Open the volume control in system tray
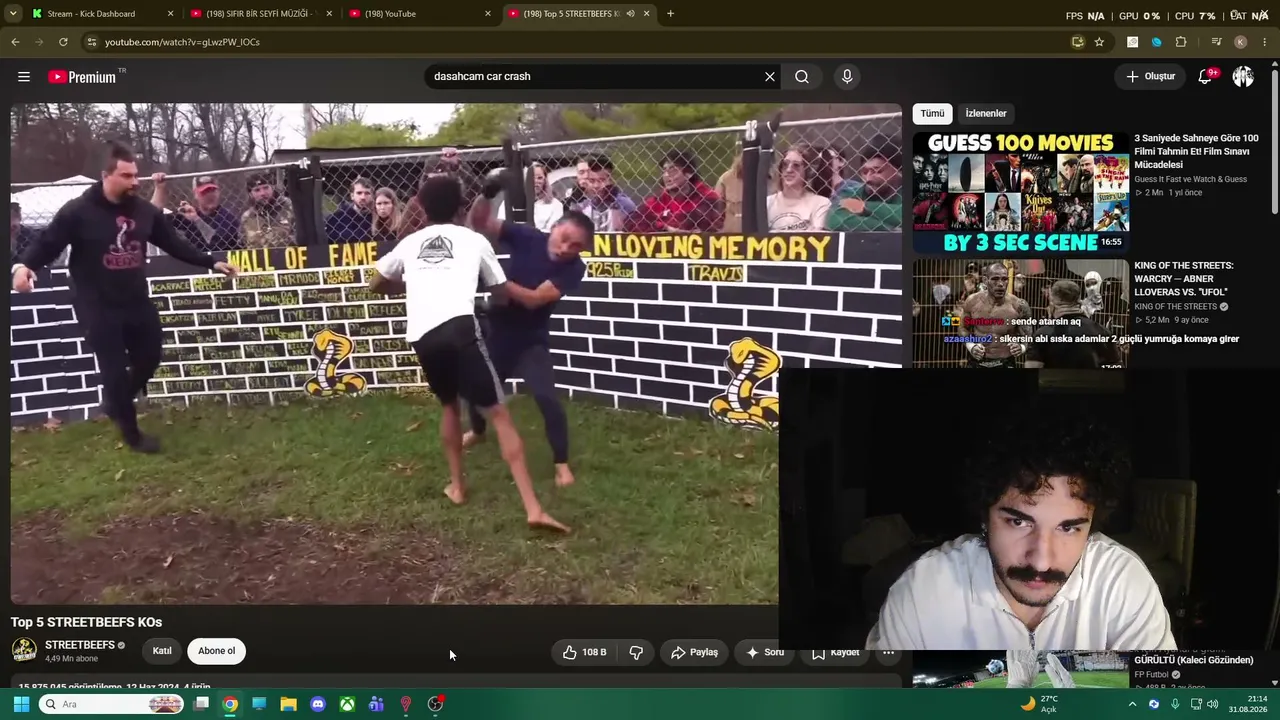 [x=1212, y=704]
